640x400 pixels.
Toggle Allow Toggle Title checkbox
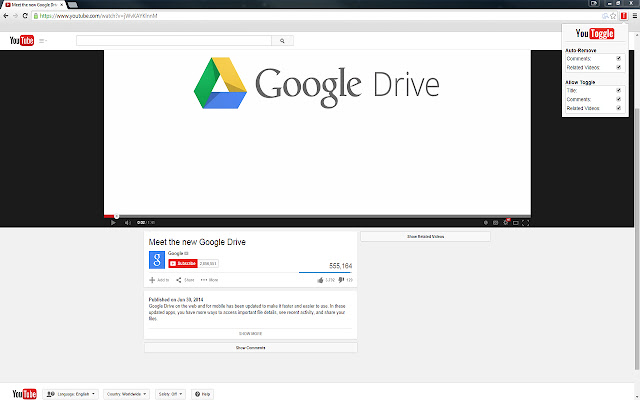tap(618, 90)
